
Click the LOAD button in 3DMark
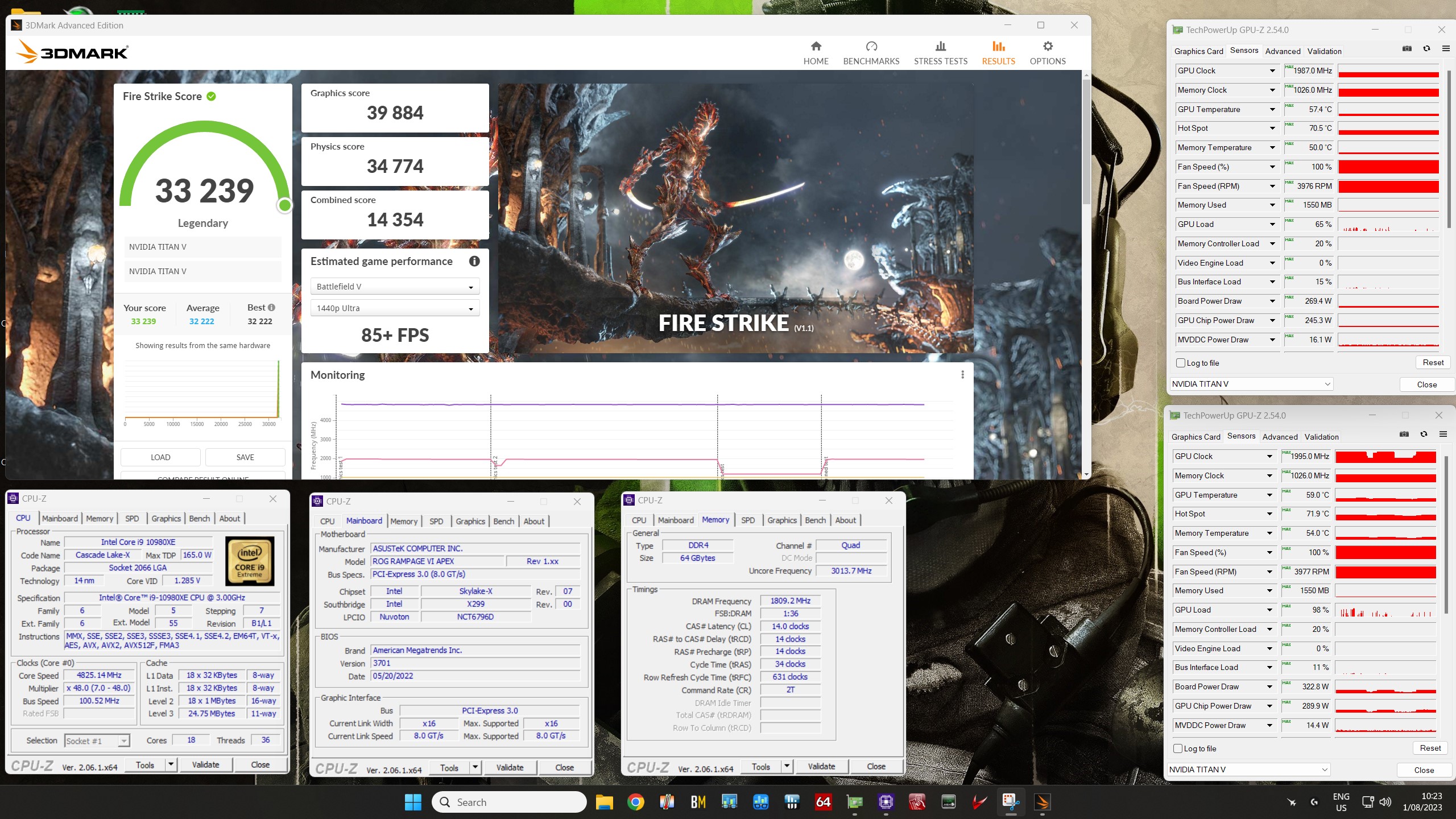pos(160,457)
